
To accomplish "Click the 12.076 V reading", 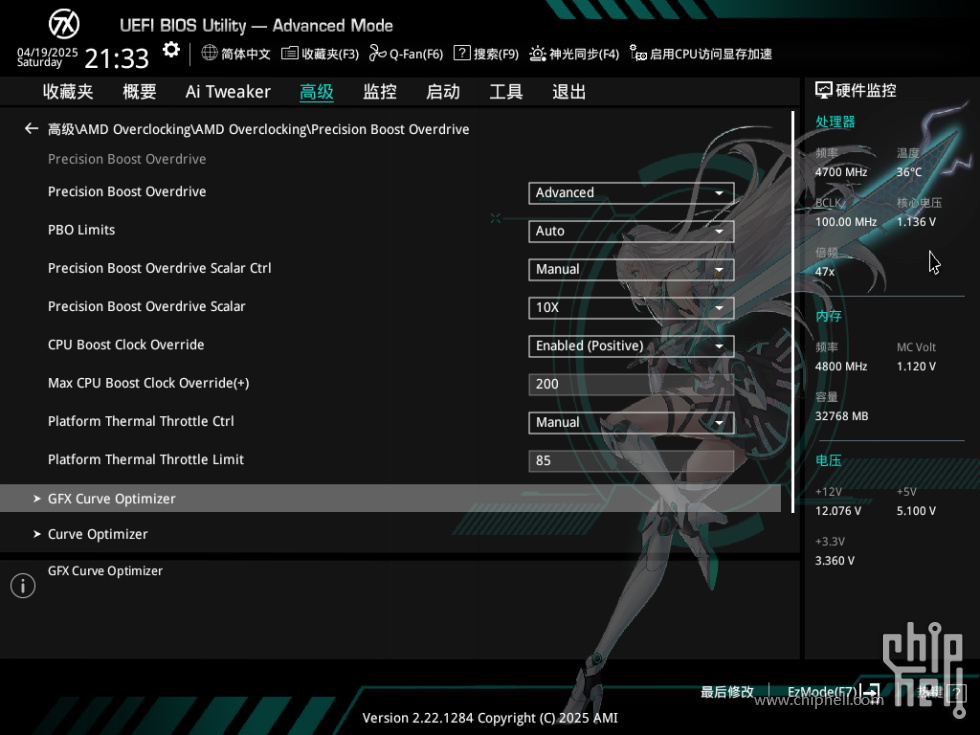I will click(x=838, y=511).
